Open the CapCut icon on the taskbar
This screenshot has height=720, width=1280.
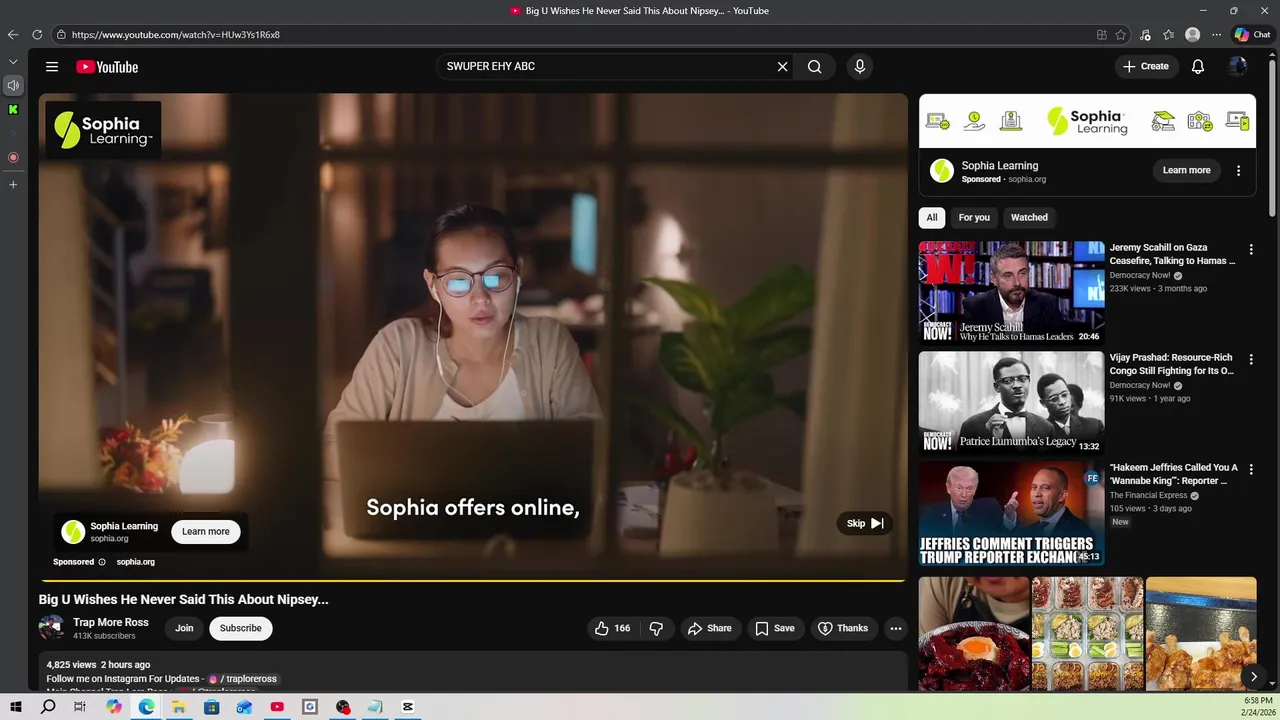[x=408, y=707]
